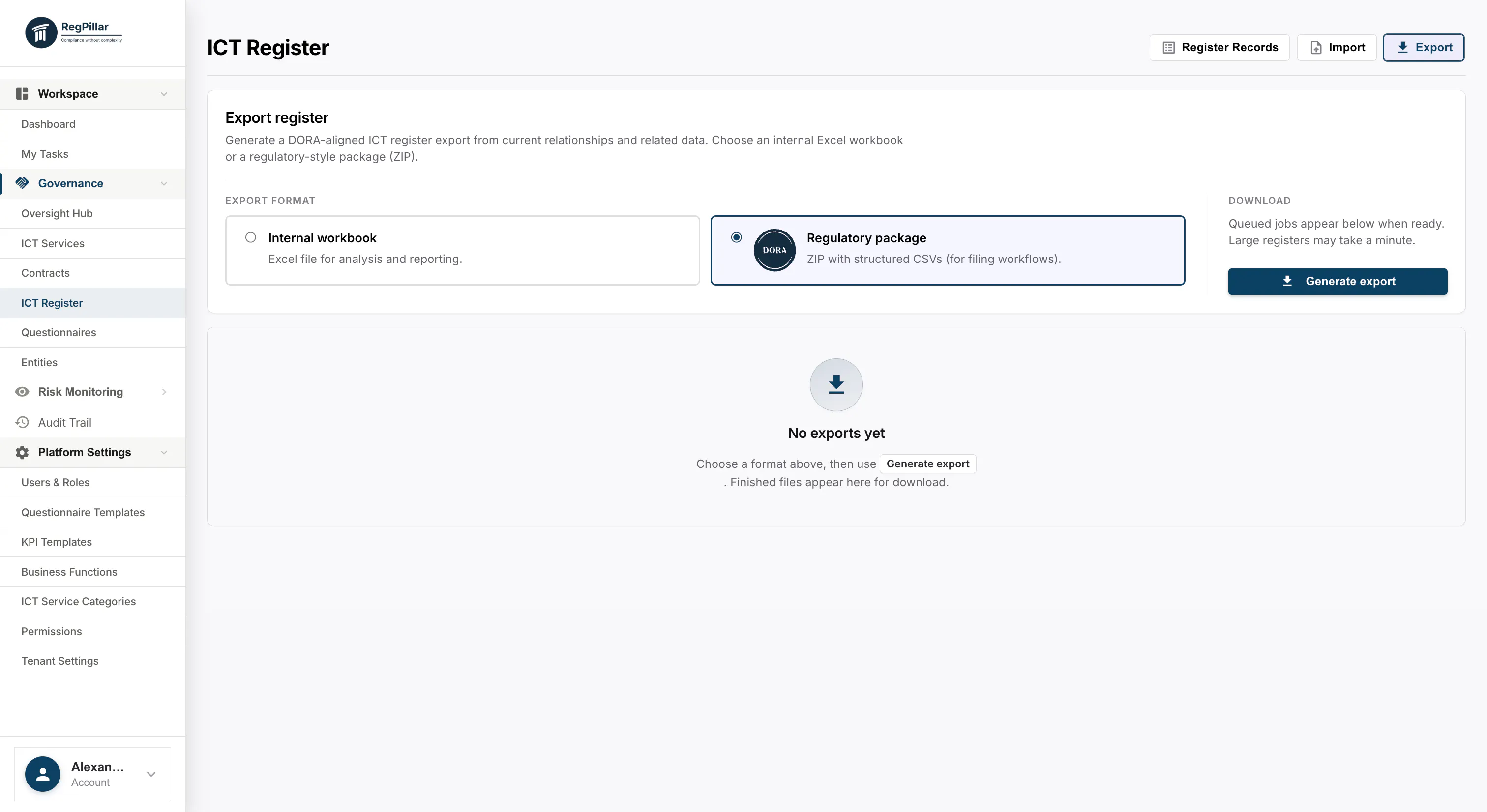Screen dimensions: 1487x812
Task: Go to Entities
Action: coord(93,362)
